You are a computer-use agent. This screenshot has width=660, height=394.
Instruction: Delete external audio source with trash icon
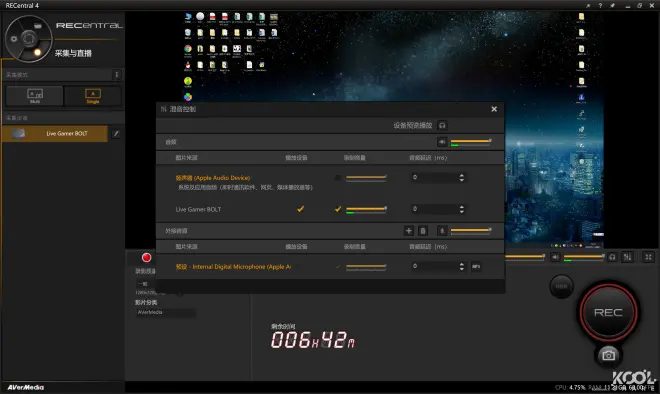(x=423, y=231)
